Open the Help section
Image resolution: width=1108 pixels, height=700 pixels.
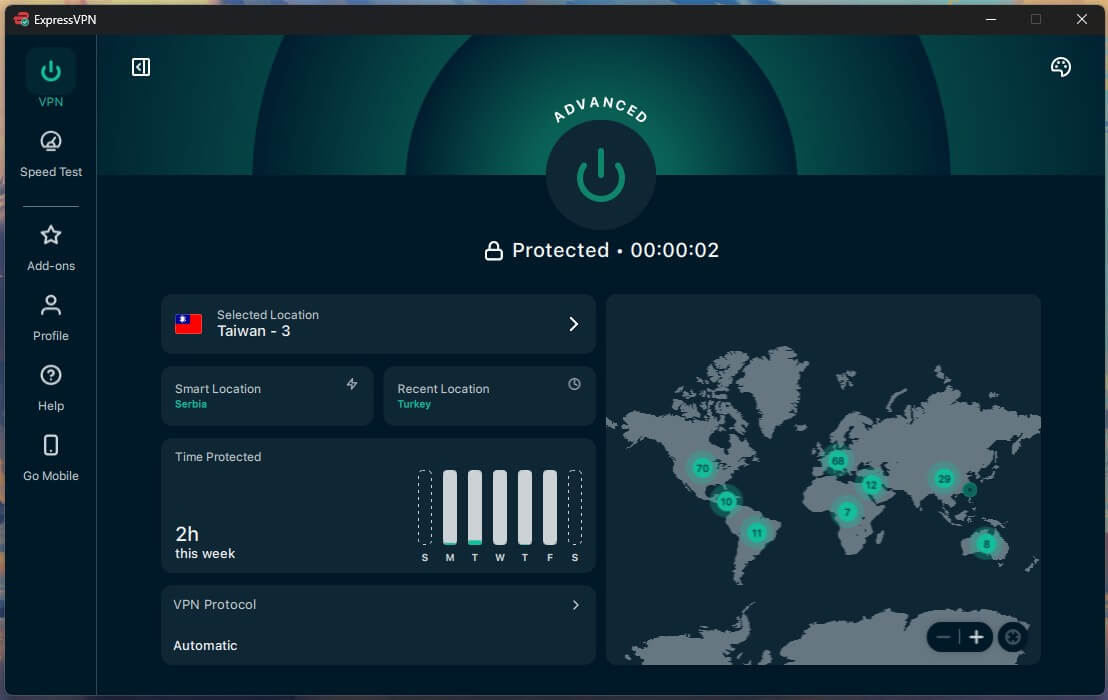50,388
